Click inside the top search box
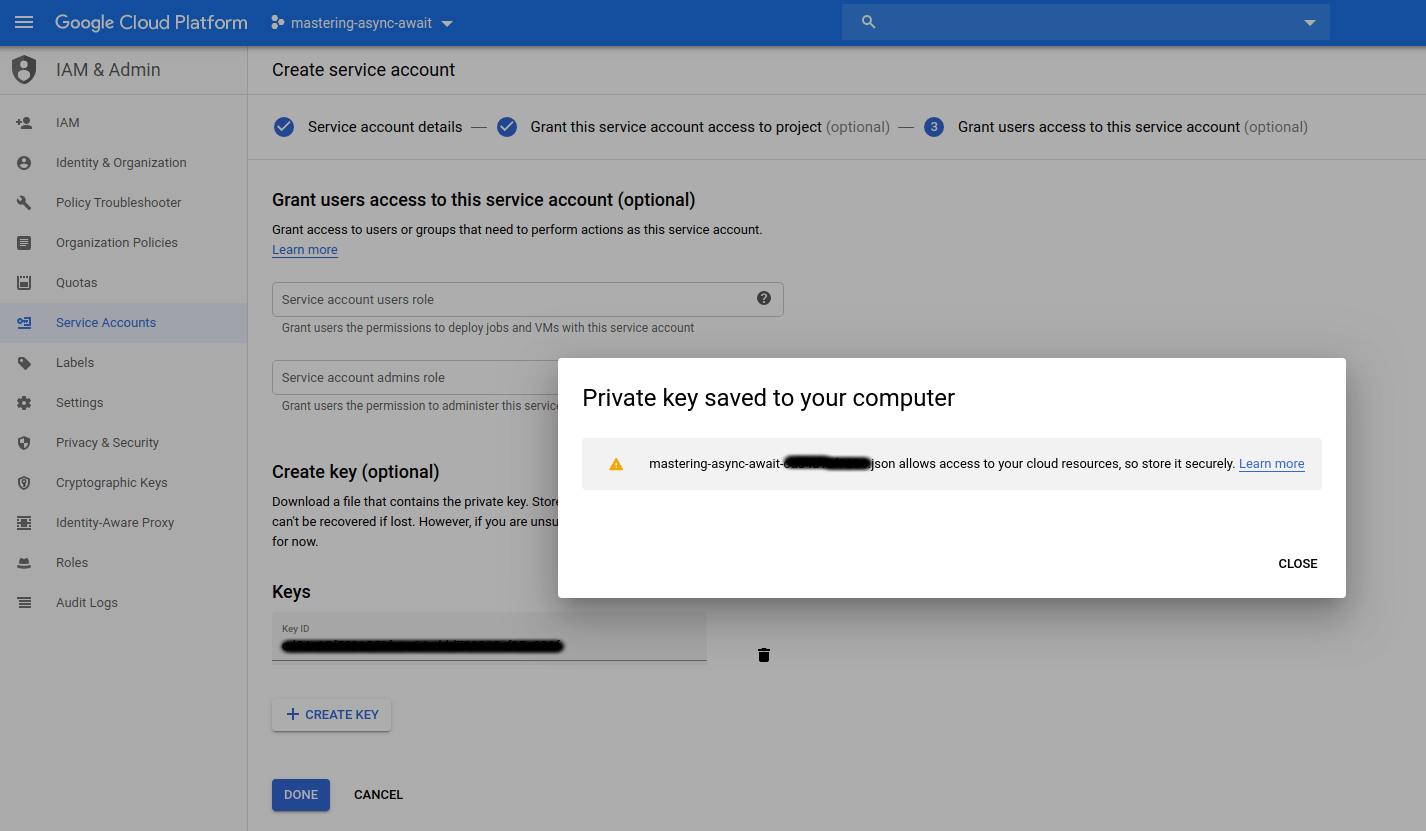This screenshot has height=831, width=1426. [1085, 22]
